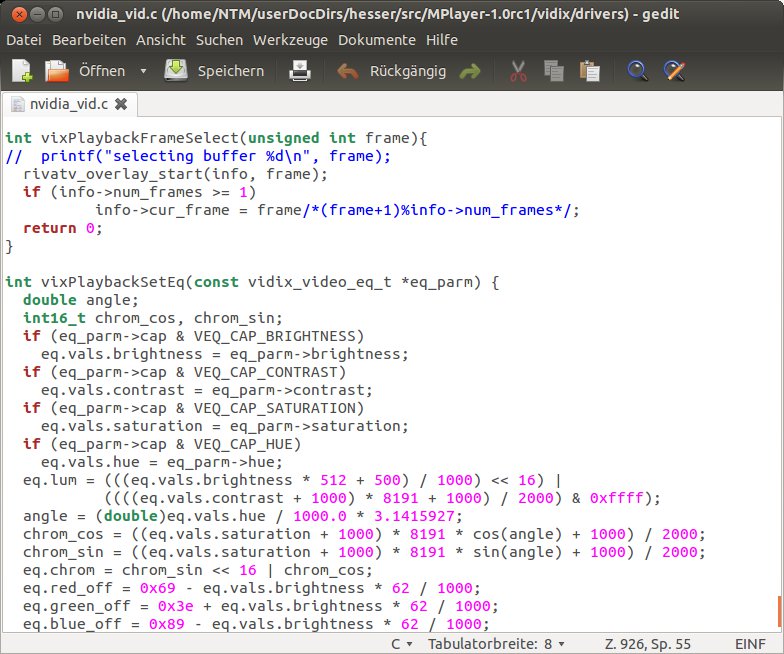Click the Speichern save icon

tap(176, 70)
